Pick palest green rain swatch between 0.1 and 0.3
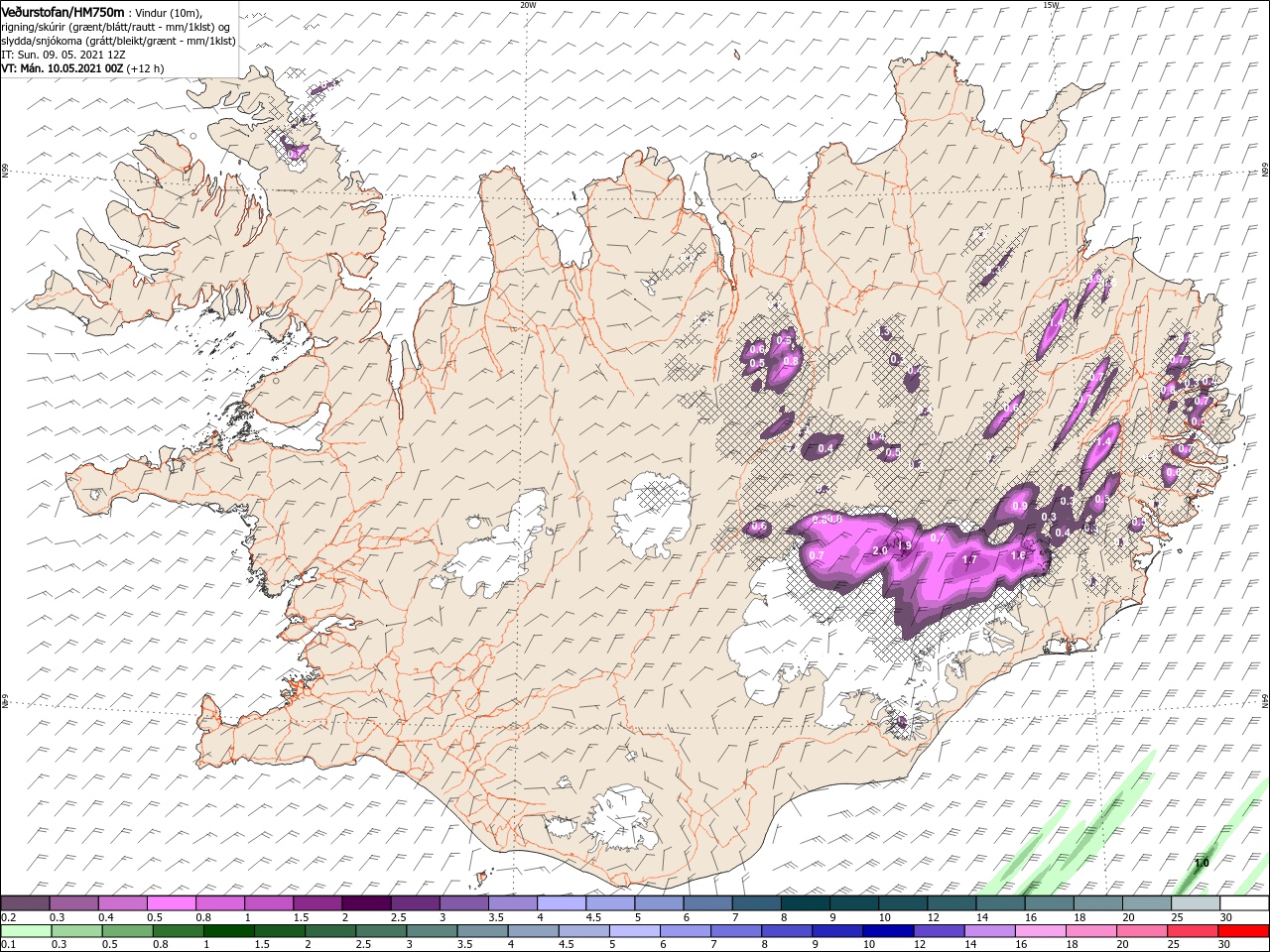This screenshot has height=952, width=1270. click(x=26, y=931)
